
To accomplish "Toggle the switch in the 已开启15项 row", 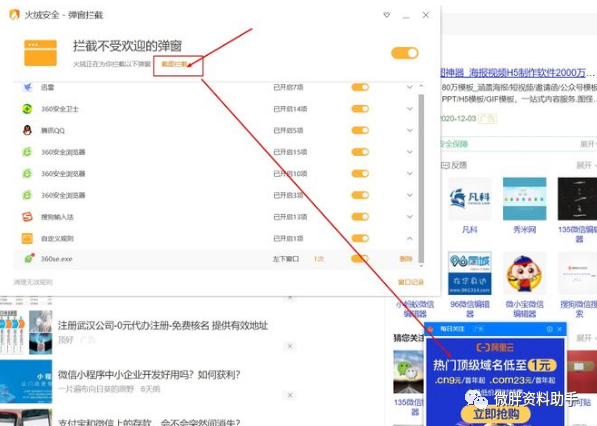I will pyautogui.click(x=360, y=152).
